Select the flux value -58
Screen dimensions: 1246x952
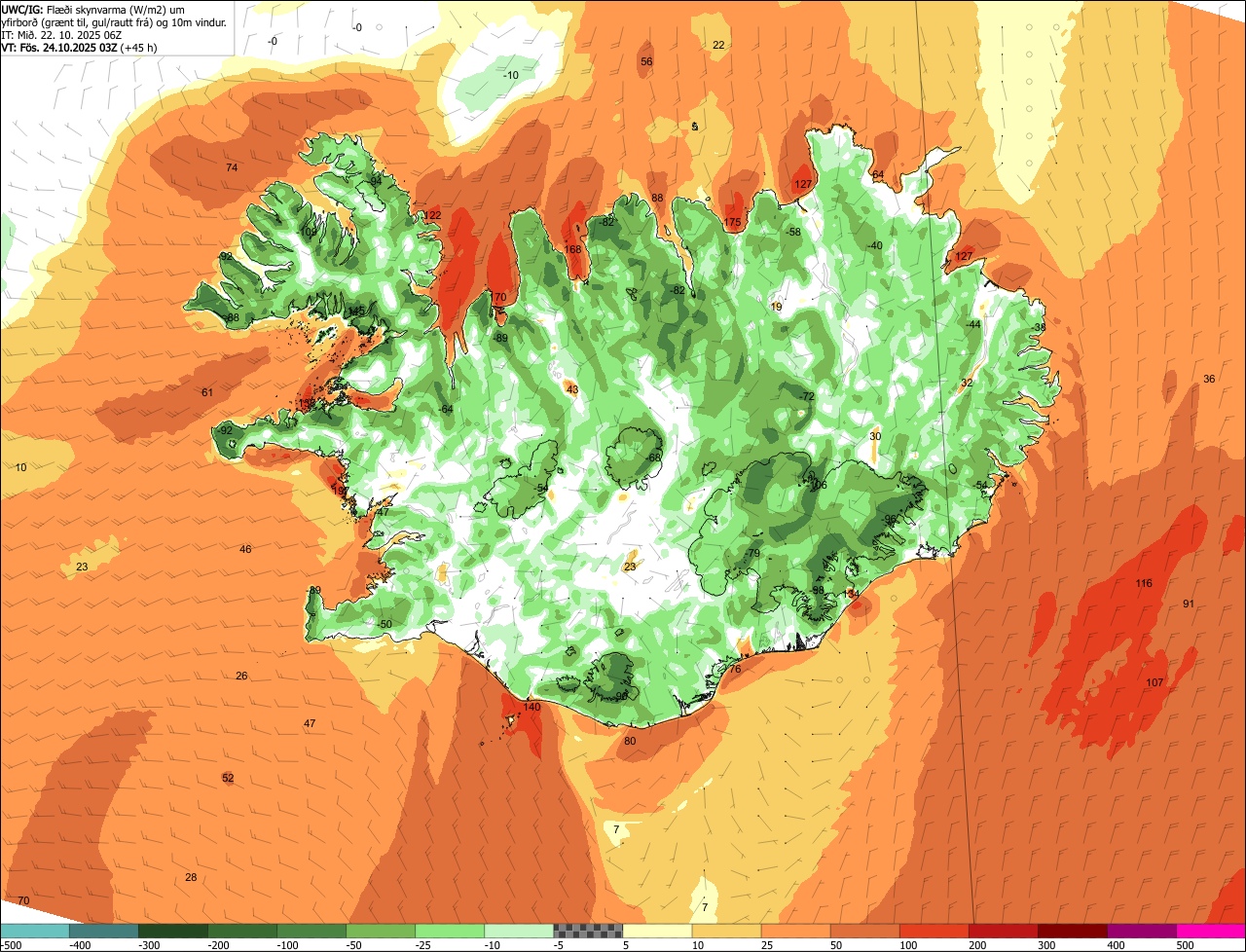(793, 232)
